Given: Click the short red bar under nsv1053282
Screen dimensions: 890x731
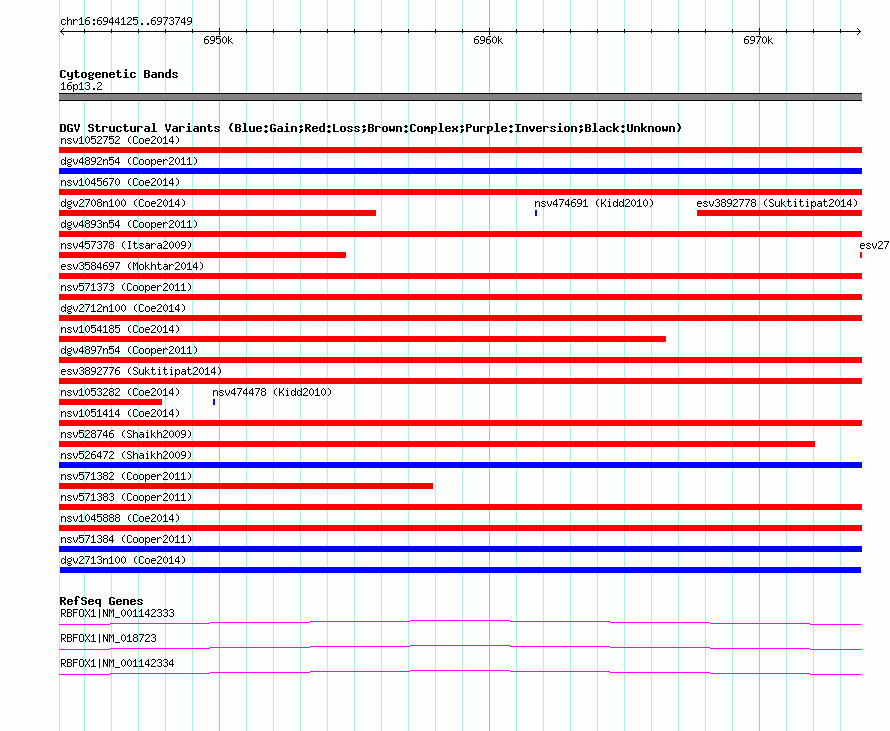Looking at the screenshot, I should [x=111, y=402].
